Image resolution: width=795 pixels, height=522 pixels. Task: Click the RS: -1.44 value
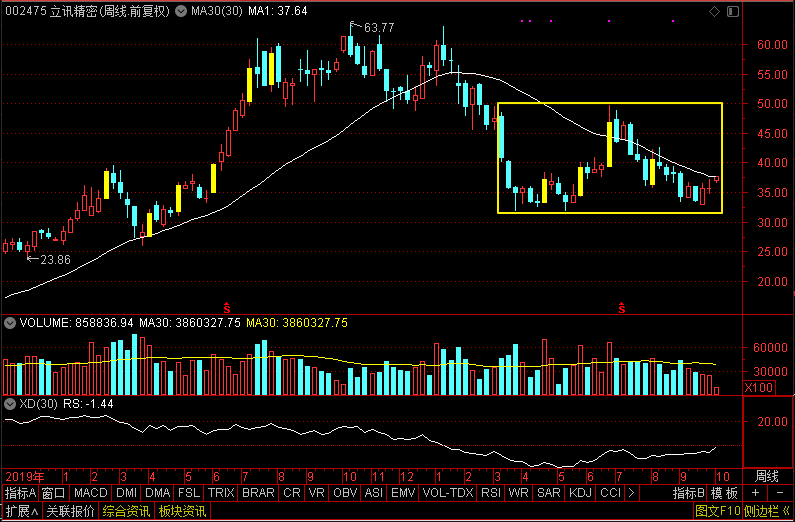88,404
